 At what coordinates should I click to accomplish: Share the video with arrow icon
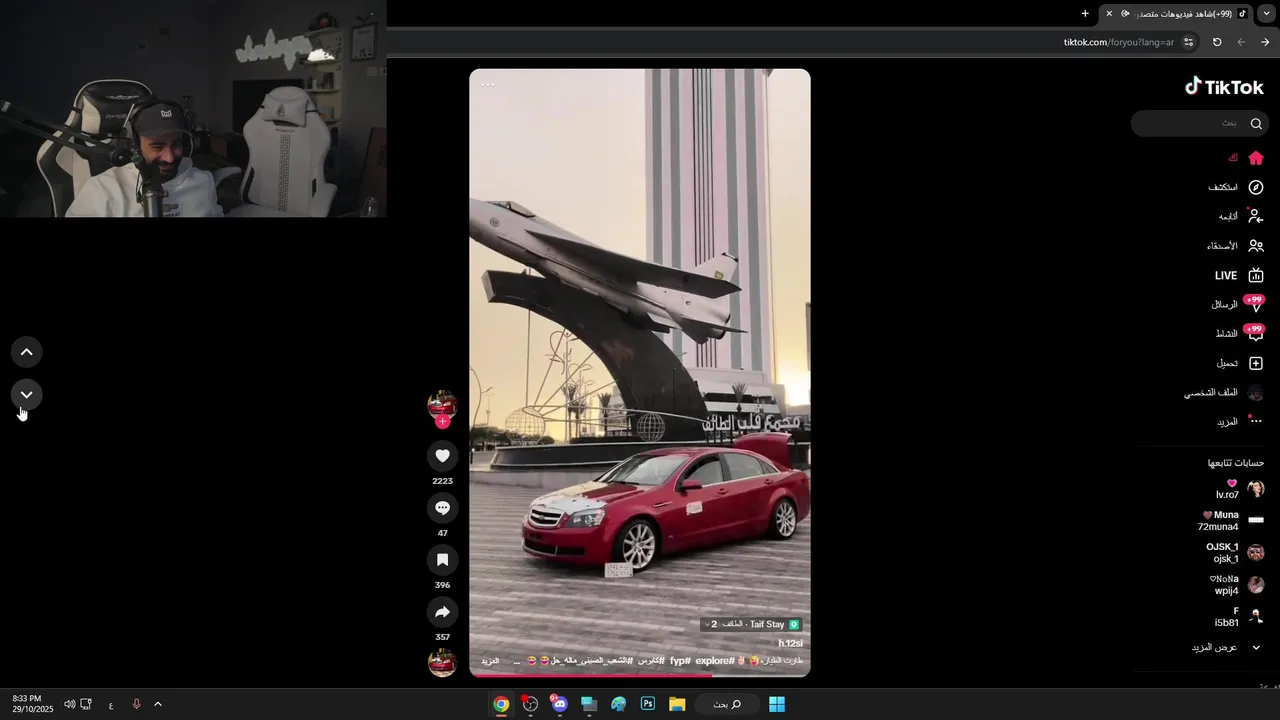point(442,612)
